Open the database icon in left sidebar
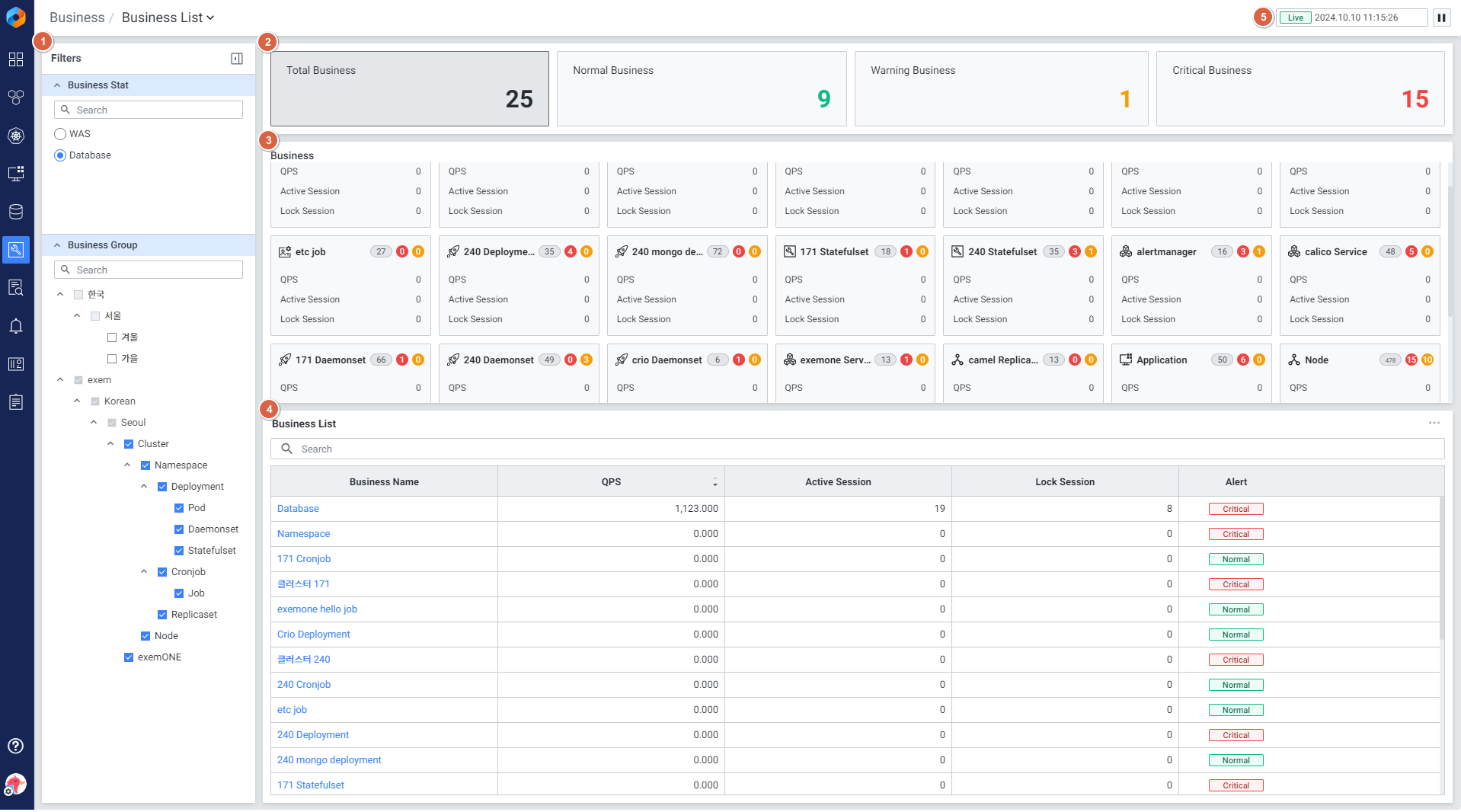The image size is (1461, 812). [16, 212]
